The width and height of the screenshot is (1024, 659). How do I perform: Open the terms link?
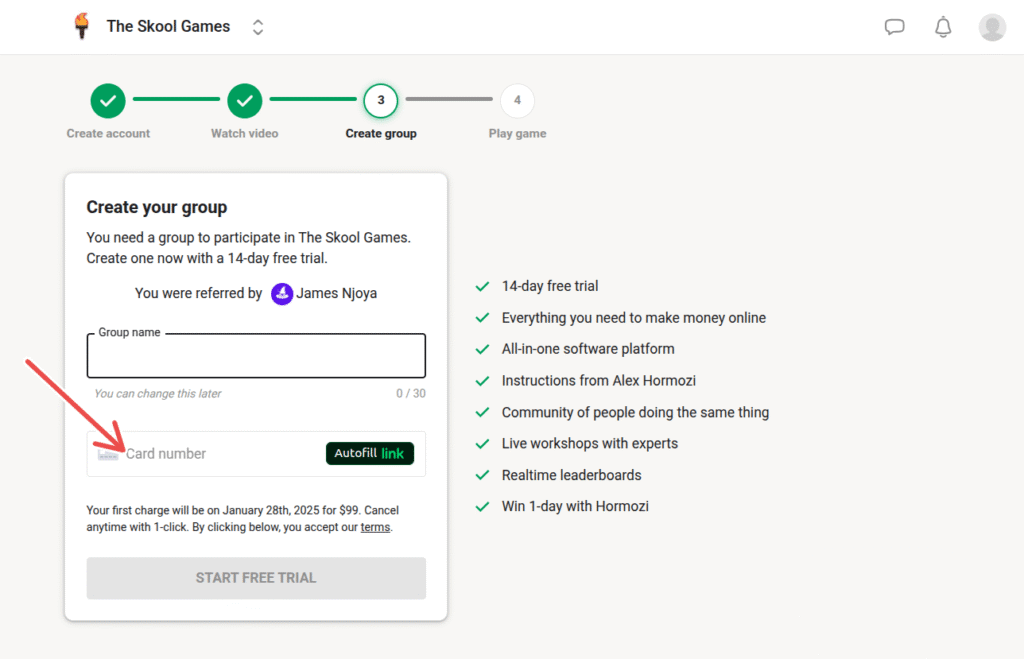pos(375,527)
